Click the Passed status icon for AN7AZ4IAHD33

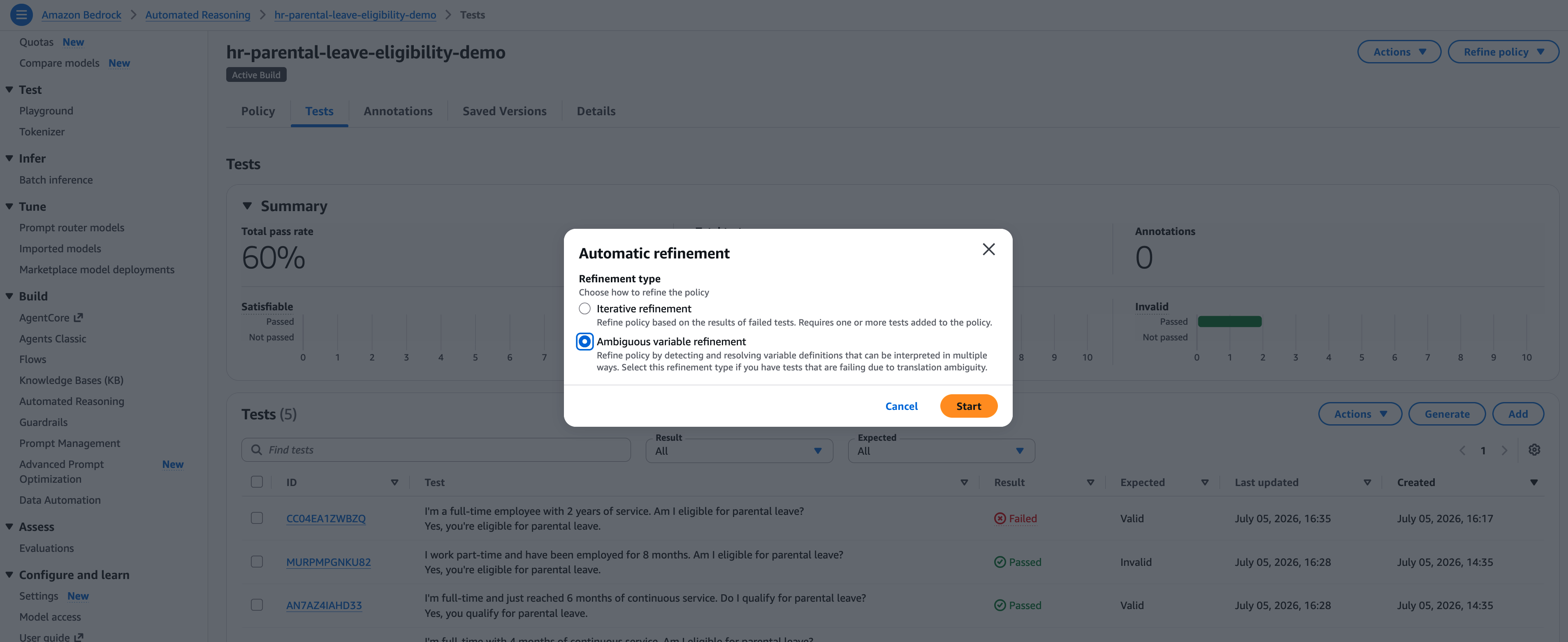[x=1000, y=605]
